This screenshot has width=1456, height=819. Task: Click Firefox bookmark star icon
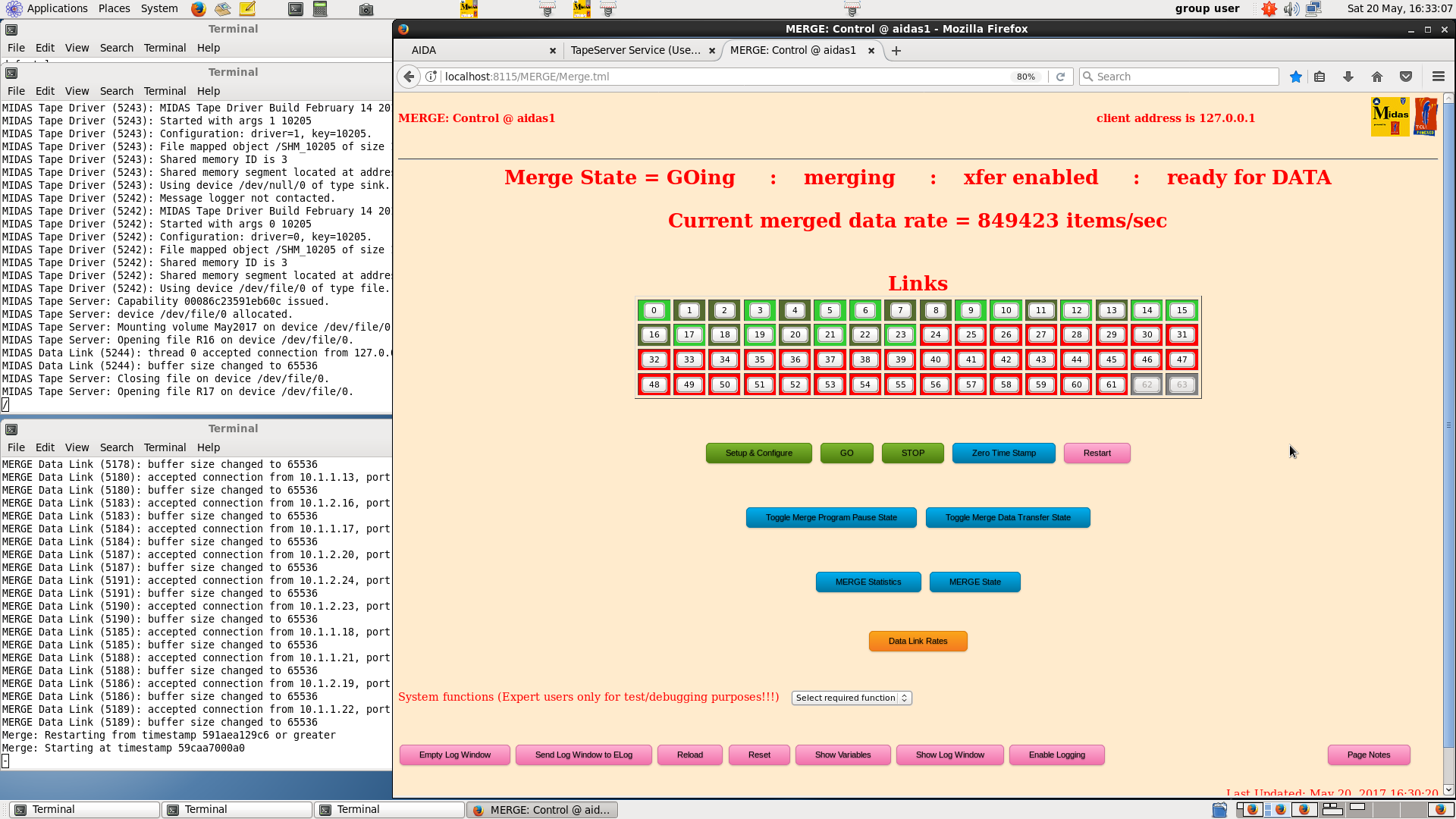point(1296,77)
